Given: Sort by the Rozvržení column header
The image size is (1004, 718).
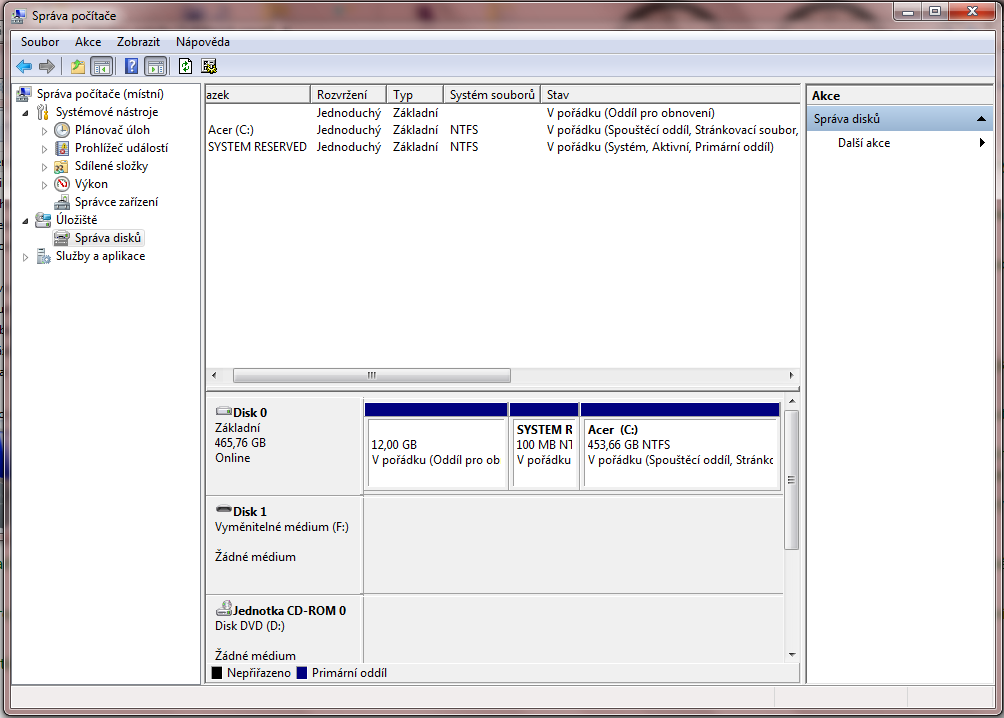Looking at the screenshot, I should (348, 94).
